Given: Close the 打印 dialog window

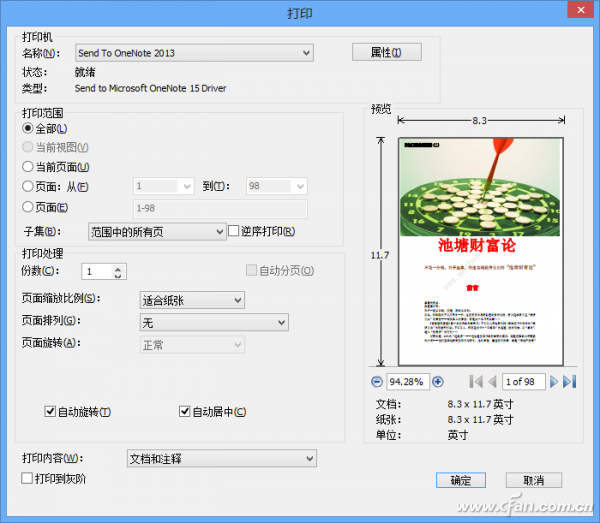Looking at the screenshot, I should click(x=575, y=12).
